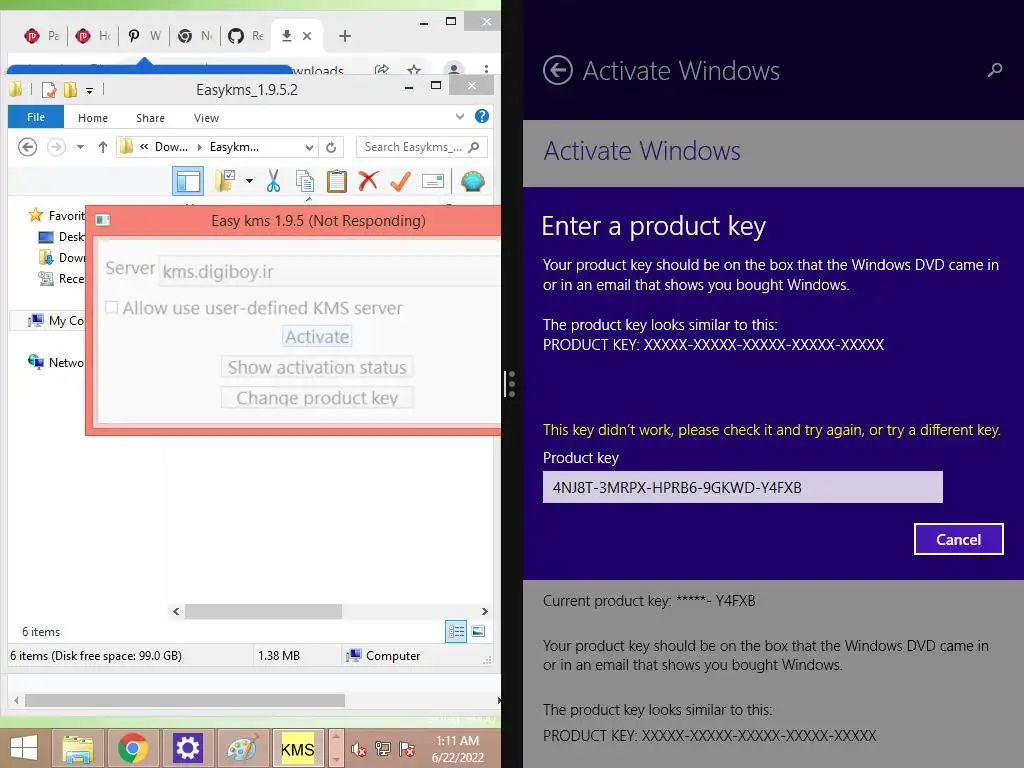Open new tab in Chrome
The width and height of the screenshot is (1024, 768).
(345, 36)
